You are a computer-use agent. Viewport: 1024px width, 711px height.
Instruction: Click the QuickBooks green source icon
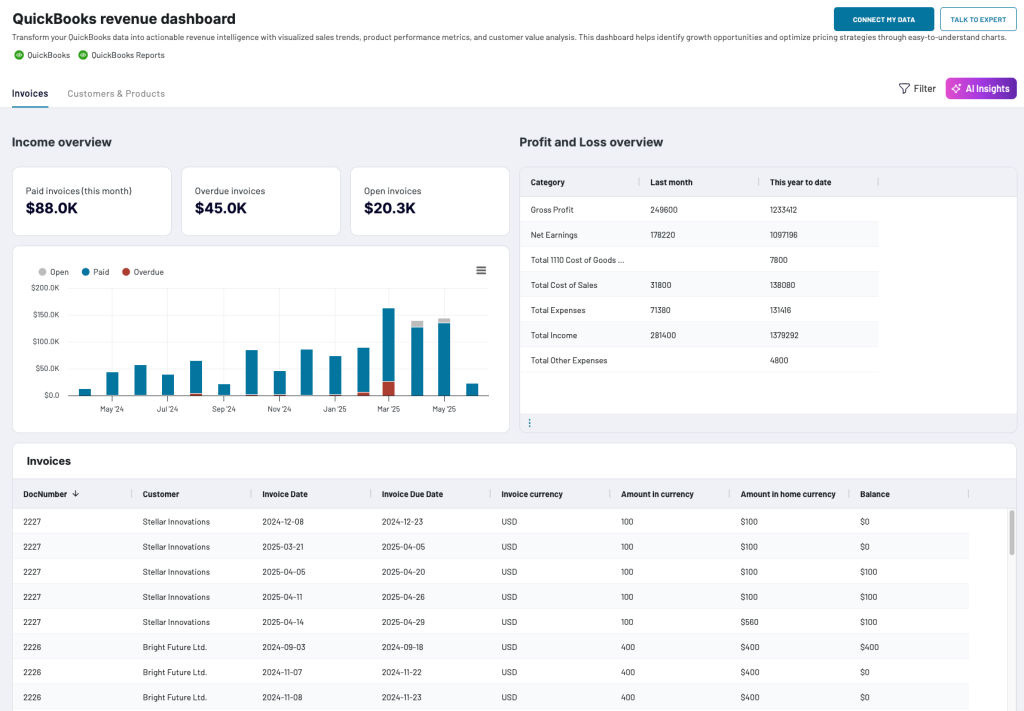tap(19, 55)
